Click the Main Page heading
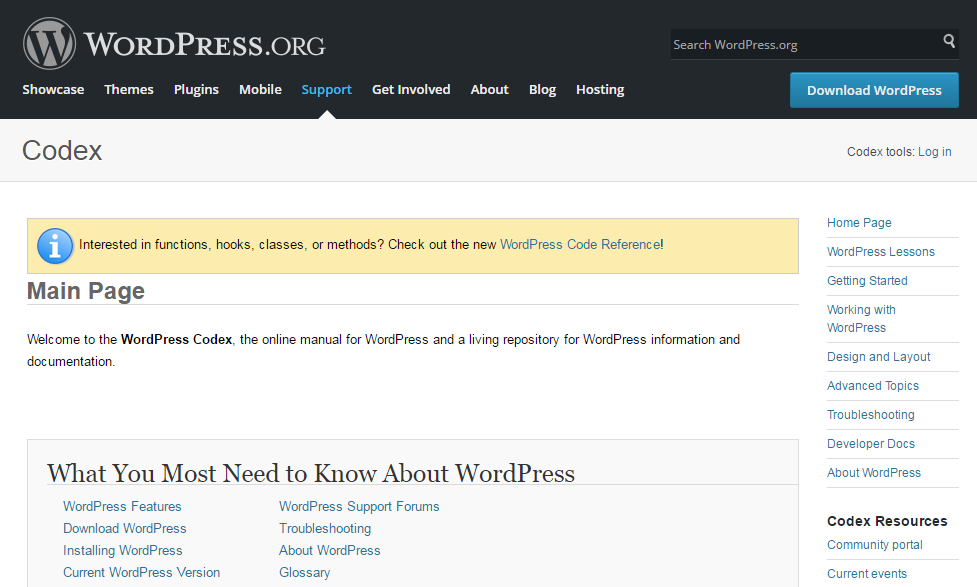977x587 pixels. [85, 291]
